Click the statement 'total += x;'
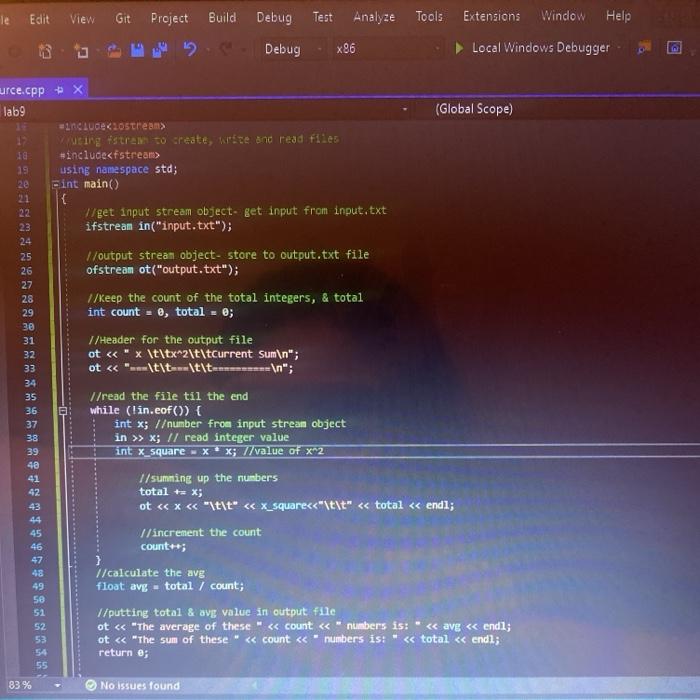 click(x=171, y=492)
